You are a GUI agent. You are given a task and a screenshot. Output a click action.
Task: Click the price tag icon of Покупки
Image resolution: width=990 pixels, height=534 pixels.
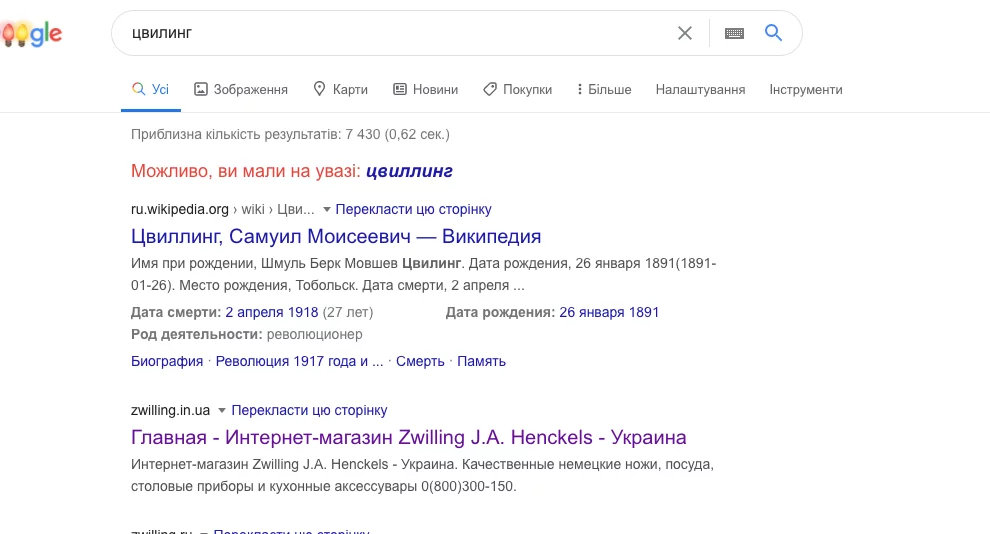pyautogui.click(x=490, y=90)
